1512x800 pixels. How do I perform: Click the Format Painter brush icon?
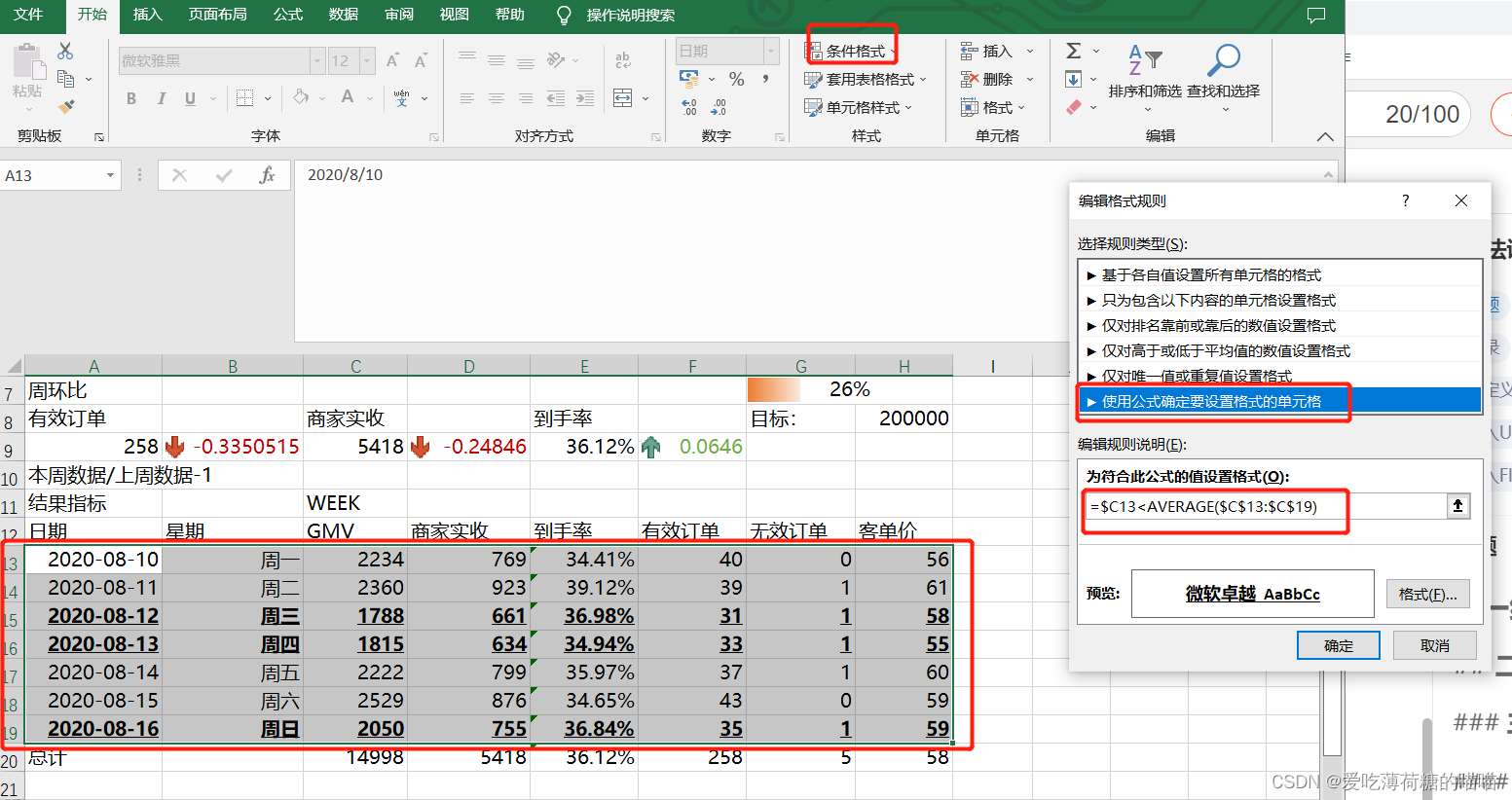[66, 106]
